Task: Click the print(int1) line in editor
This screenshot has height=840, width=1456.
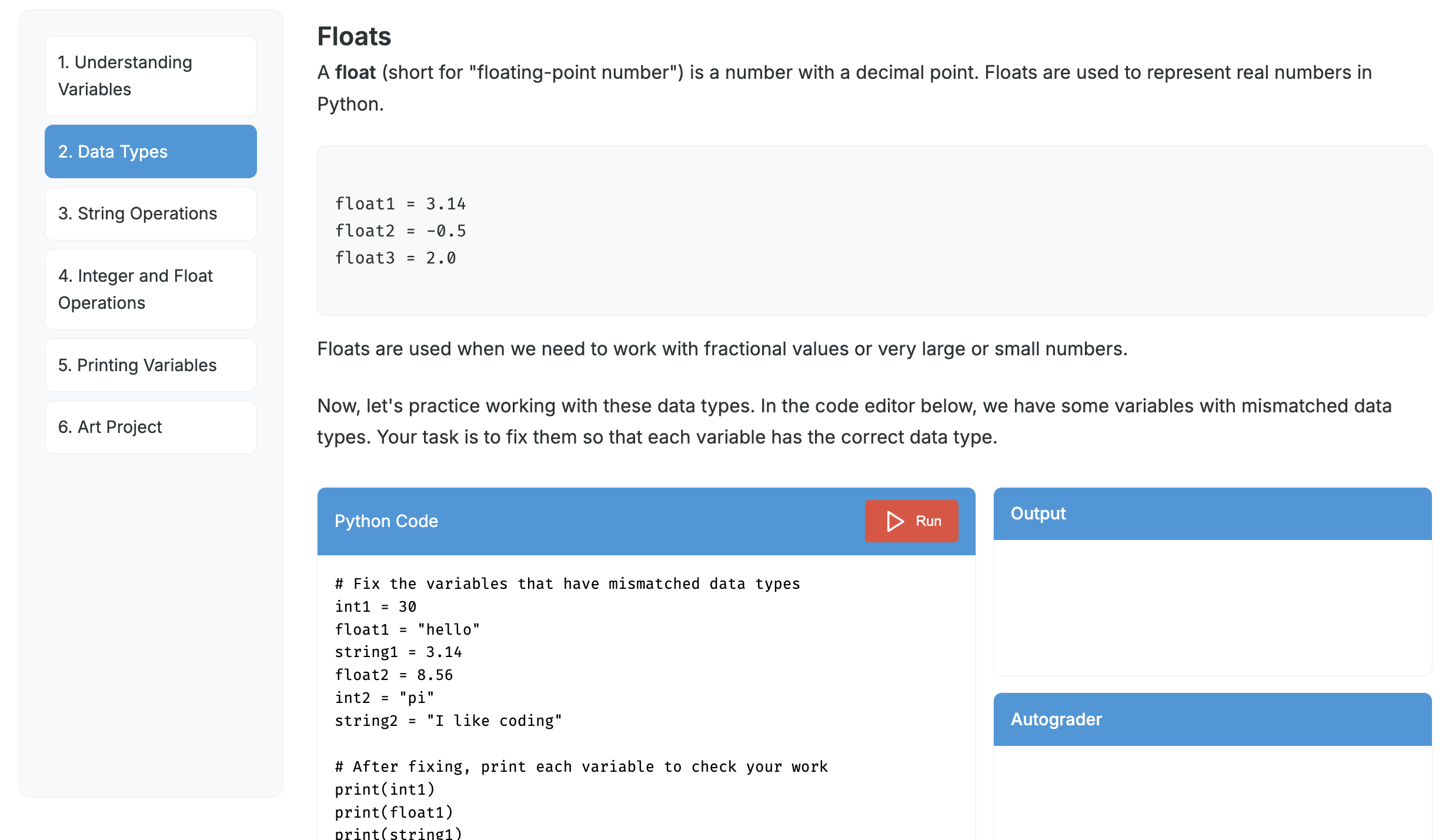Action: pyautogui.click(x=385, y=789)
